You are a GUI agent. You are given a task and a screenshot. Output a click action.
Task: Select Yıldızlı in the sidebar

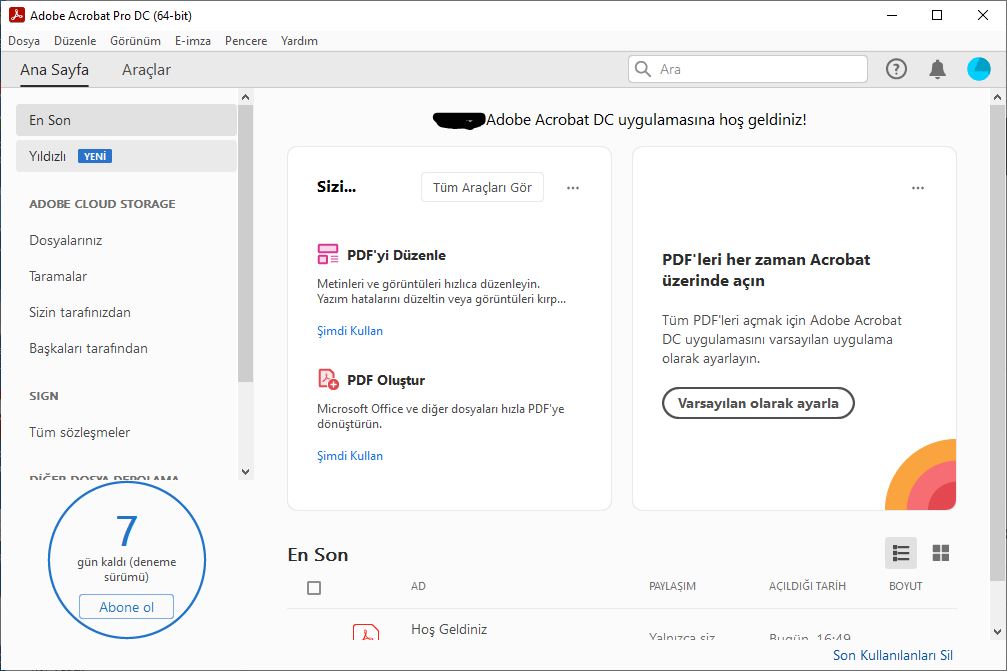(127, 156)
